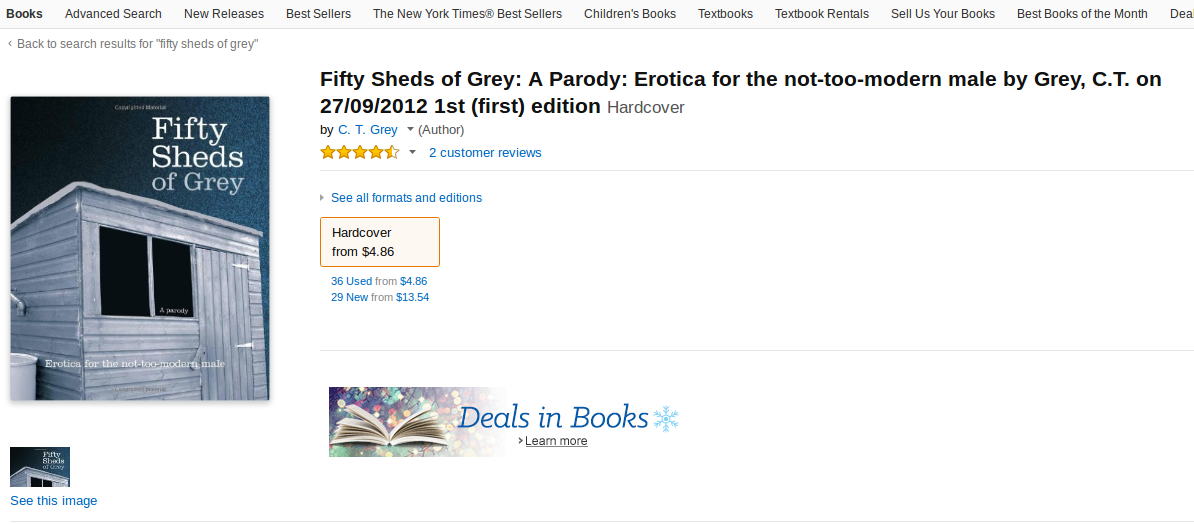Click the back arrow to search results
Image resolution: width=1194 pixels, height=524 pixels.
click(x=10, y=44)
